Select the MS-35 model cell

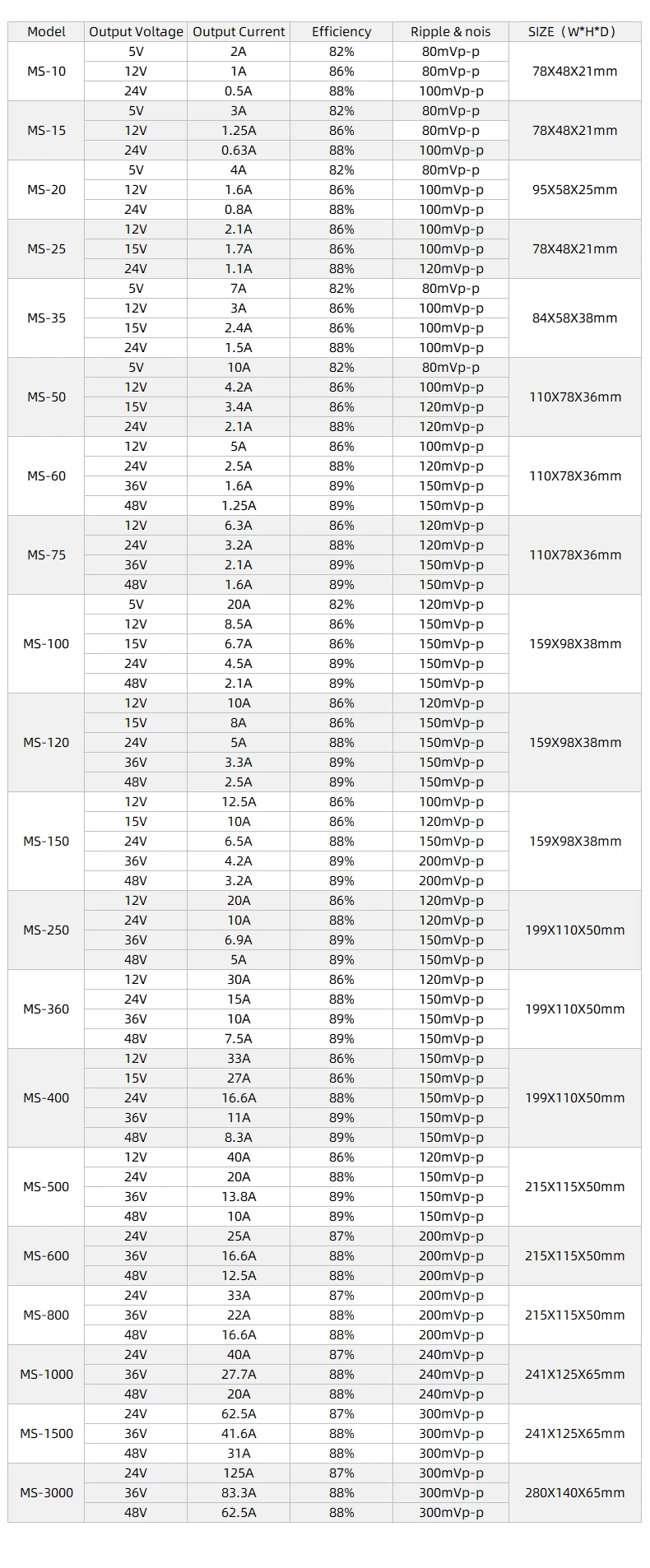tap(46, 318)
